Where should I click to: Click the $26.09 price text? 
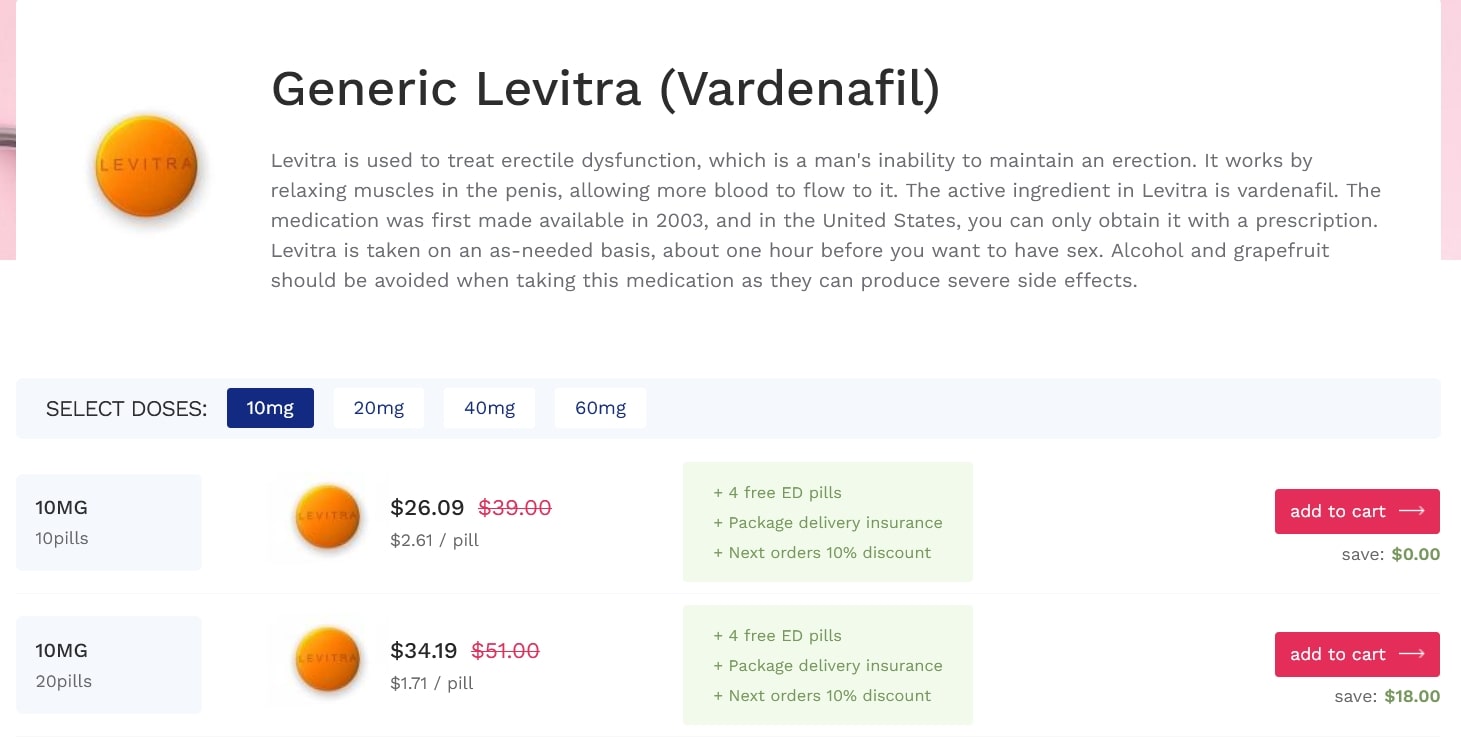point(427,508)
